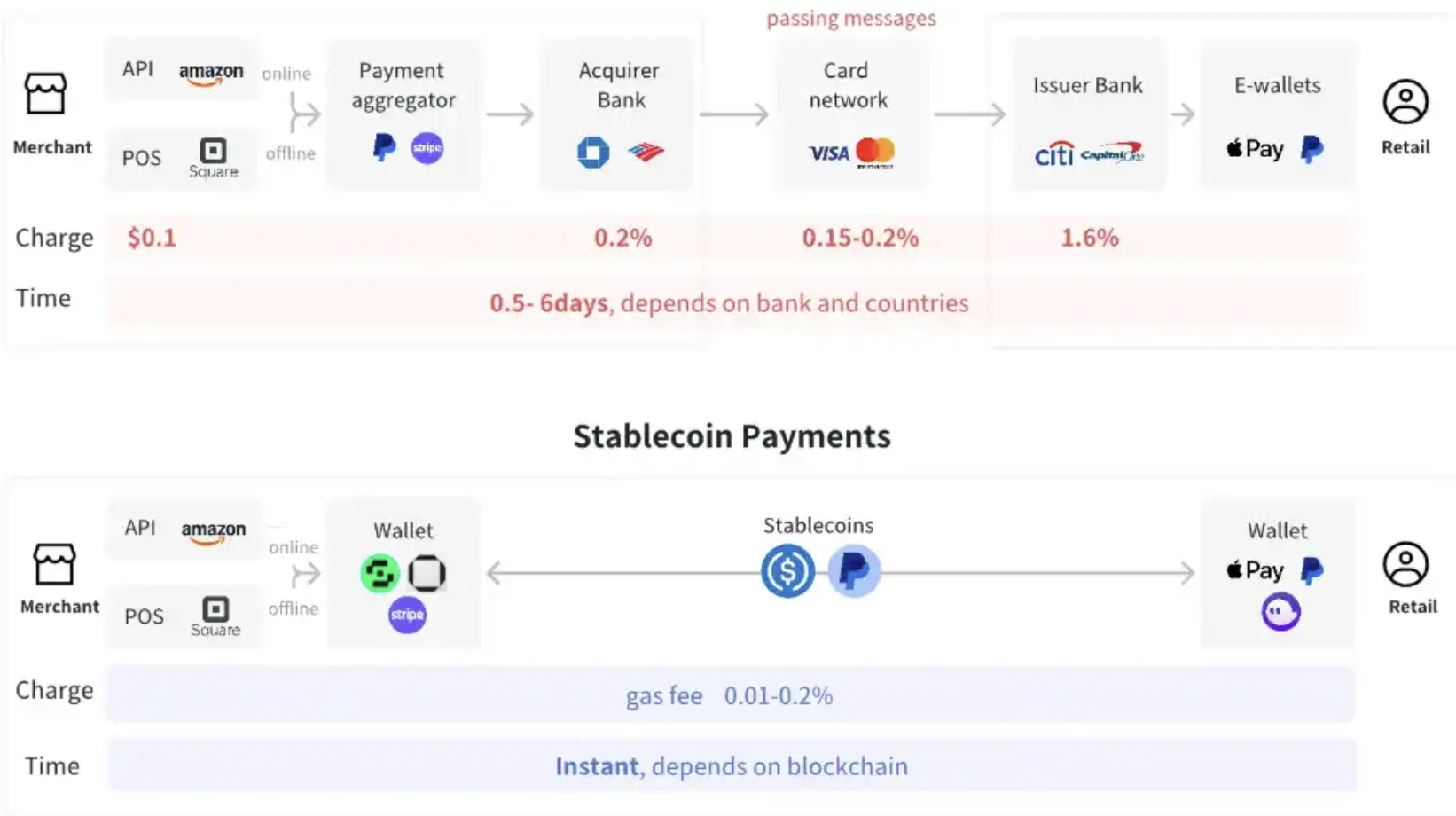Select the "gas fee 0.01-0.2%" text
The height and width of the screenshot is (816, 1456).
coord(729,696)
